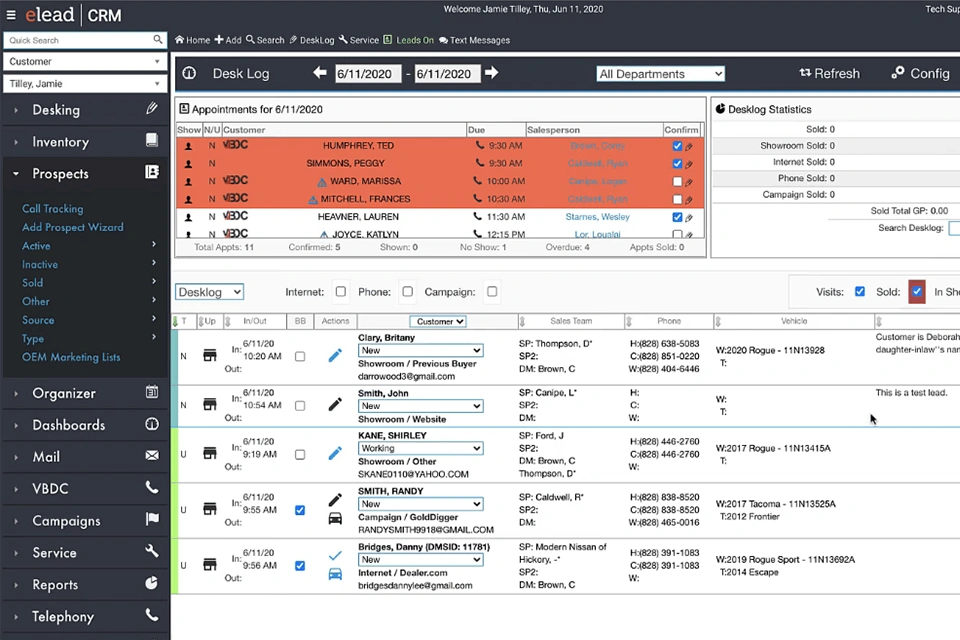The image size is (960, 640).
Task: Open the All Departments dropdown
Action: tap(660, 73)
